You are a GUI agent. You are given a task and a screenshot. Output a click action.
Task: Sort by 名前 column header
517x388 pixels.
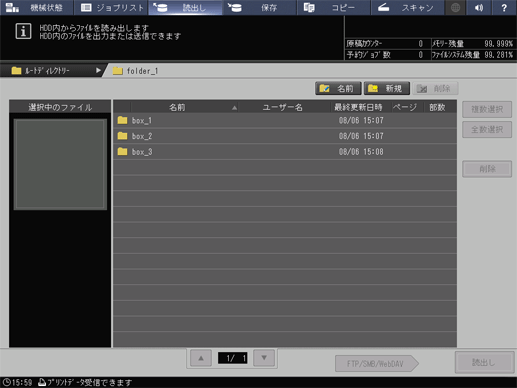coord(184,107)
